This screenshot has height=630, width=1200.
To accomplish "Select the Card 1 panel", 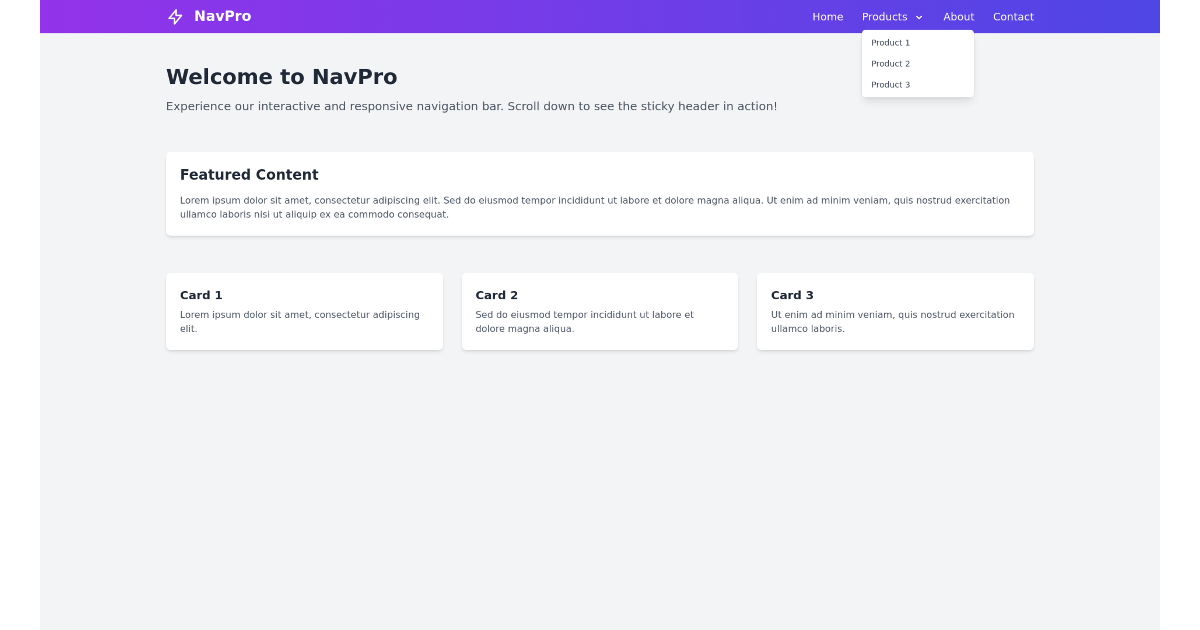I will tap(304, 311).
